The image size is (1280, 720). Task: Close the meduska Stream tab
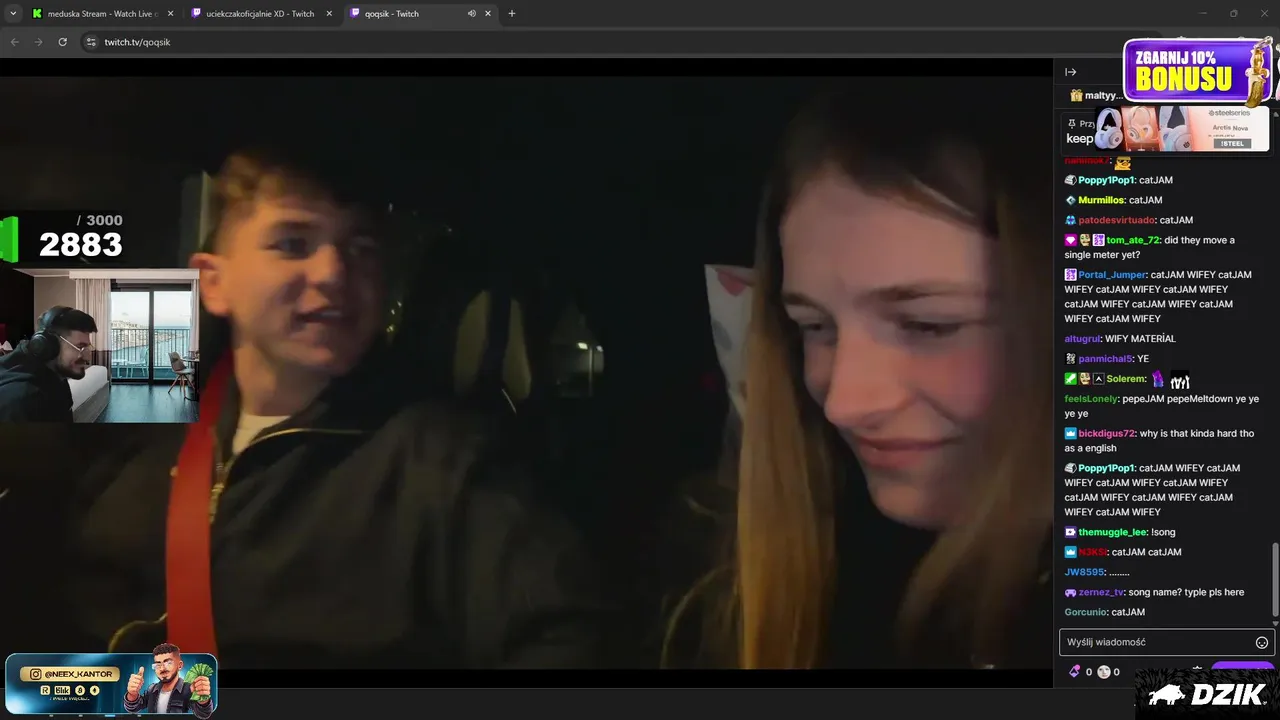170,14
